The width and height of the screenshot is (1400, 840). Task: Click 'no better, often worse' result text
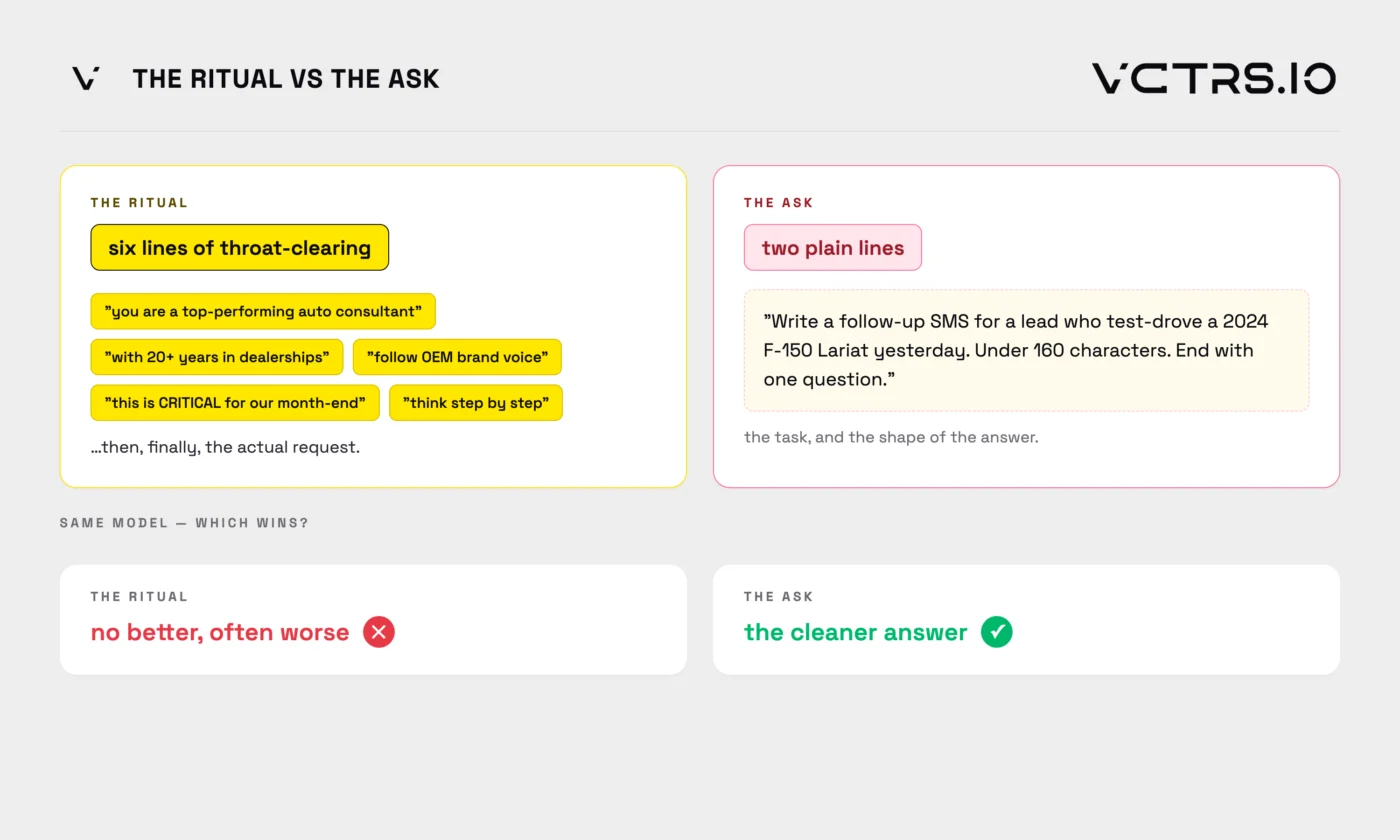point(220,632)
